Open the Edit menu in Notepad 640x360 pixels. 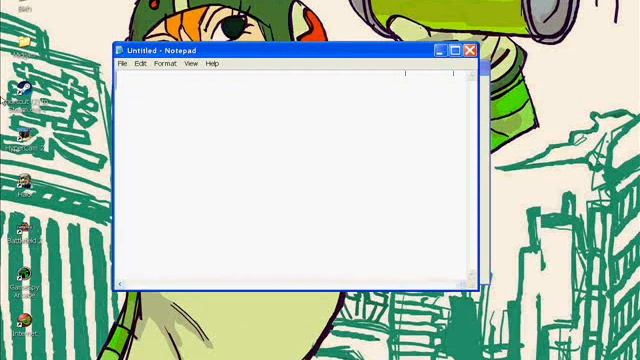[140, 64]
